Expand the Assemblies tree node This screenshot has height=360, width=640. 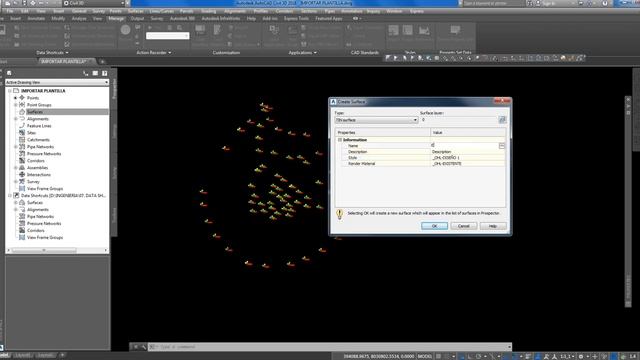coord(16,167)
